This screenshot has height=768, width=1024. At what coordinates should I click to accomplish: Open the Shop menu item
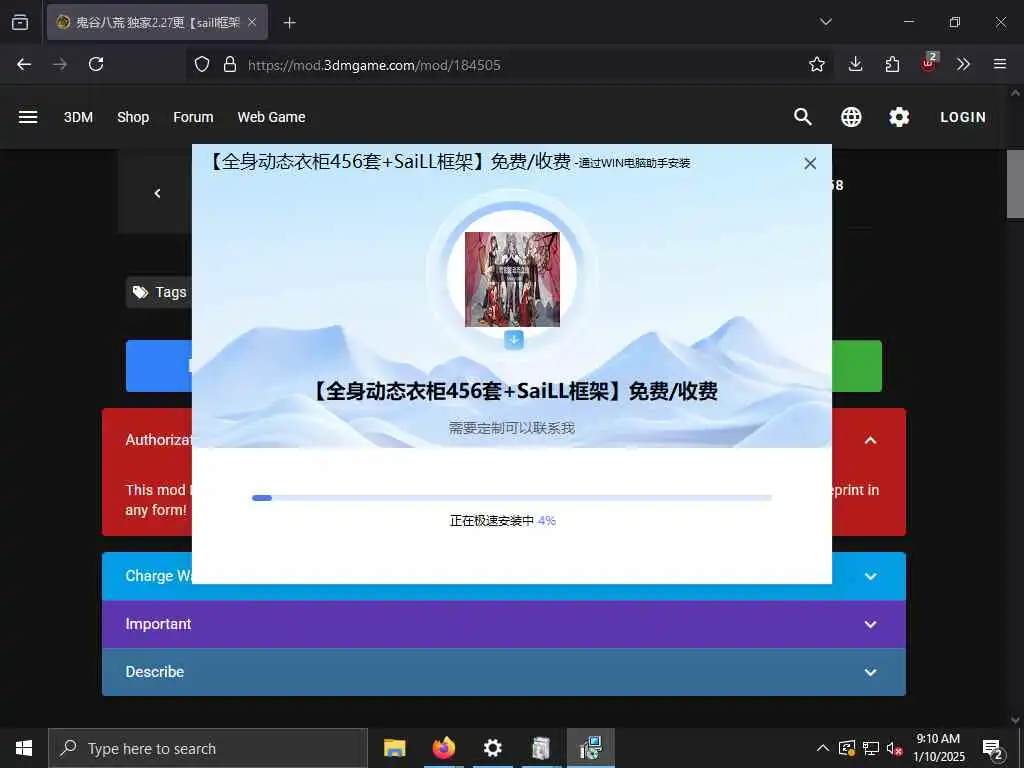pos(133,117)
